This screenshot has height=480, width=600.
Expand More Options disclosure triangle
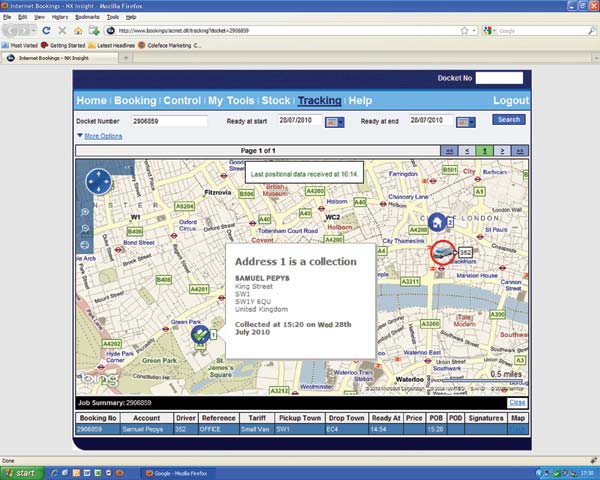tap(80, 136)
